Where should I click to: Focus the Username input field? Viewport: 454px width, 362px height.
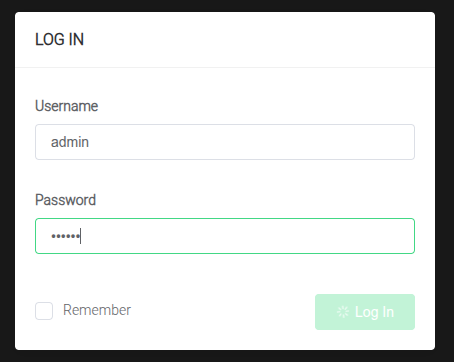(x=225, y=142)
